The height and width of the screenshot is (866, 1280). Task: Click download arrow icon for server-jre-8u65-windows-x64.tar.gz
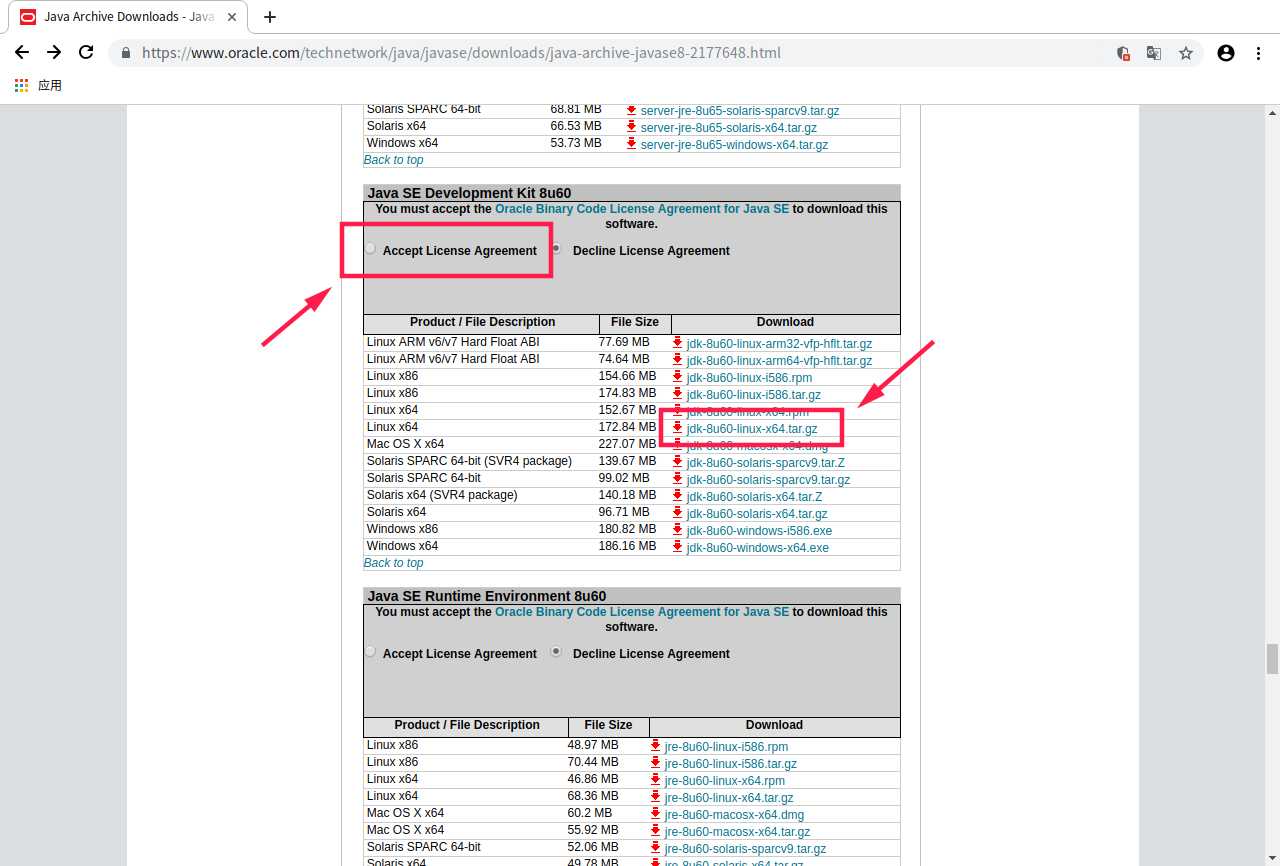pyautogui.click(x=632, y=143)
